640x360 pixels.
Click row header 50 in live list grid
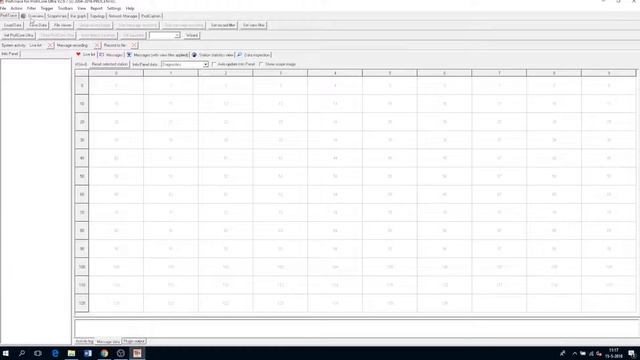coord(82,176)
